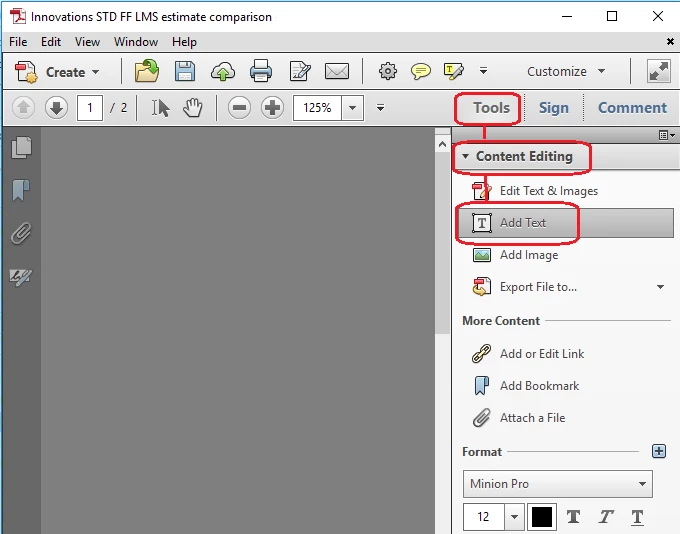Screen dimensions: 680x534
Task: Click the page number field
Action: (90, 108)
